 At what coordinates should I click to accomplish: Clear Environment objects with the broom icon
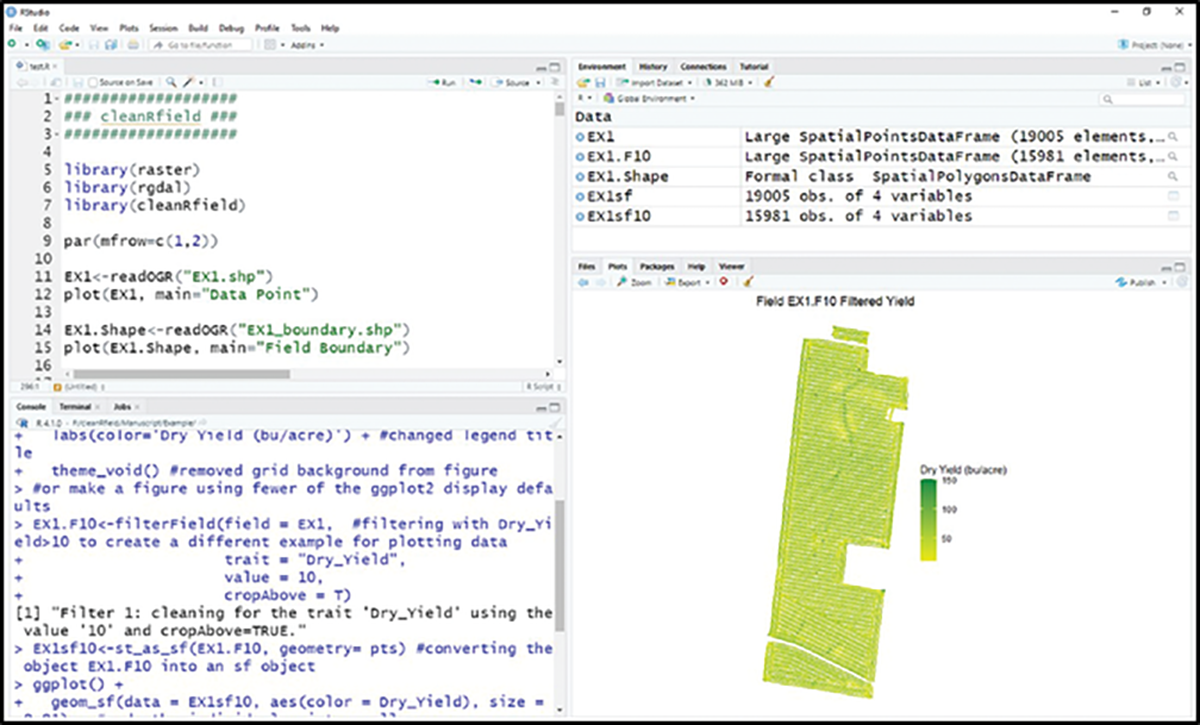click(x=768, y=82)
